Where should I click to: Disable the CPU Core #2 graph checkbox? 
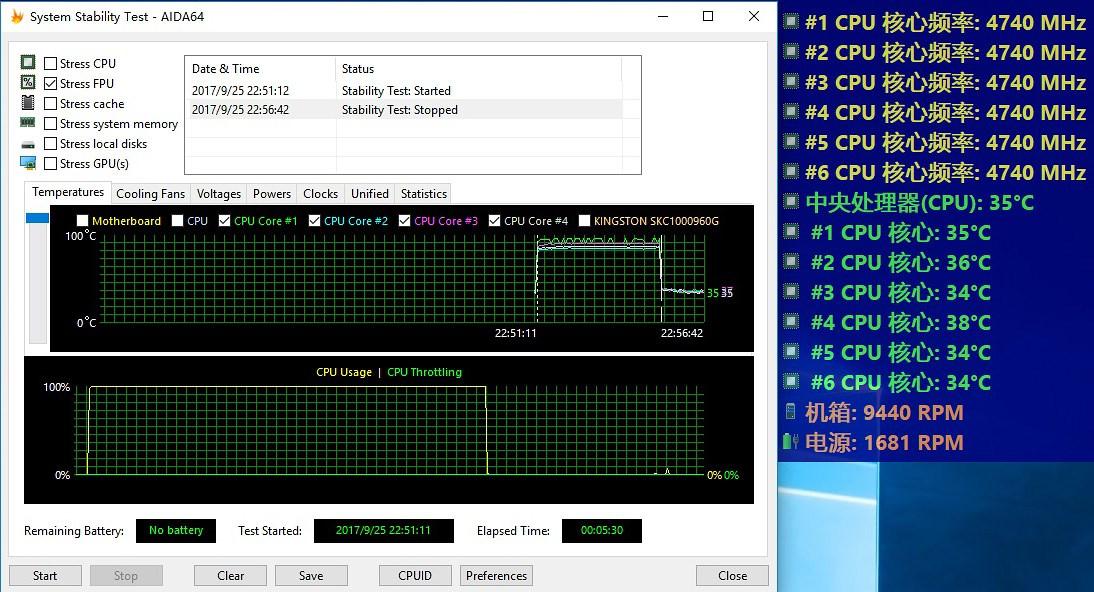(314, 220)
